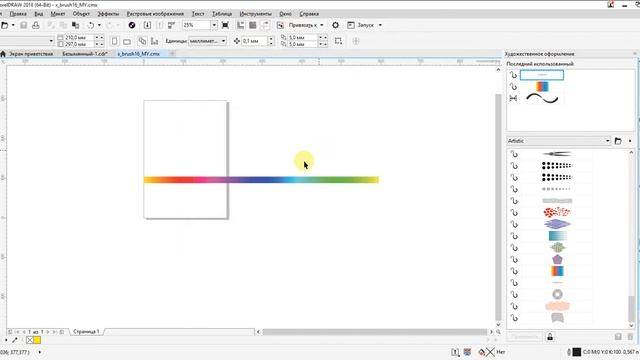Open the Таблица menu
Screen dimensions: 640x360
click(222, 13)
